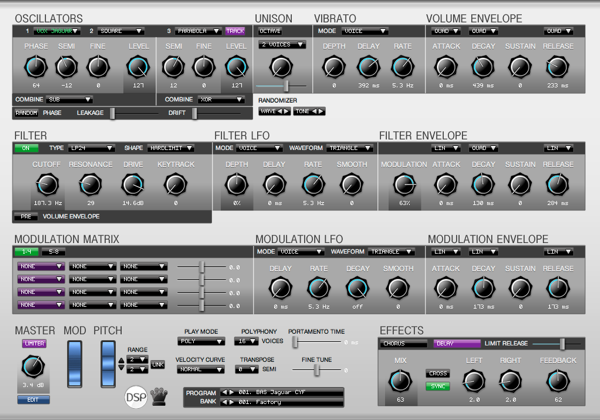This screenshot has width=600, height=420.
Task: Click the previous program arrow icon
Action: click(x=225, y=392)
